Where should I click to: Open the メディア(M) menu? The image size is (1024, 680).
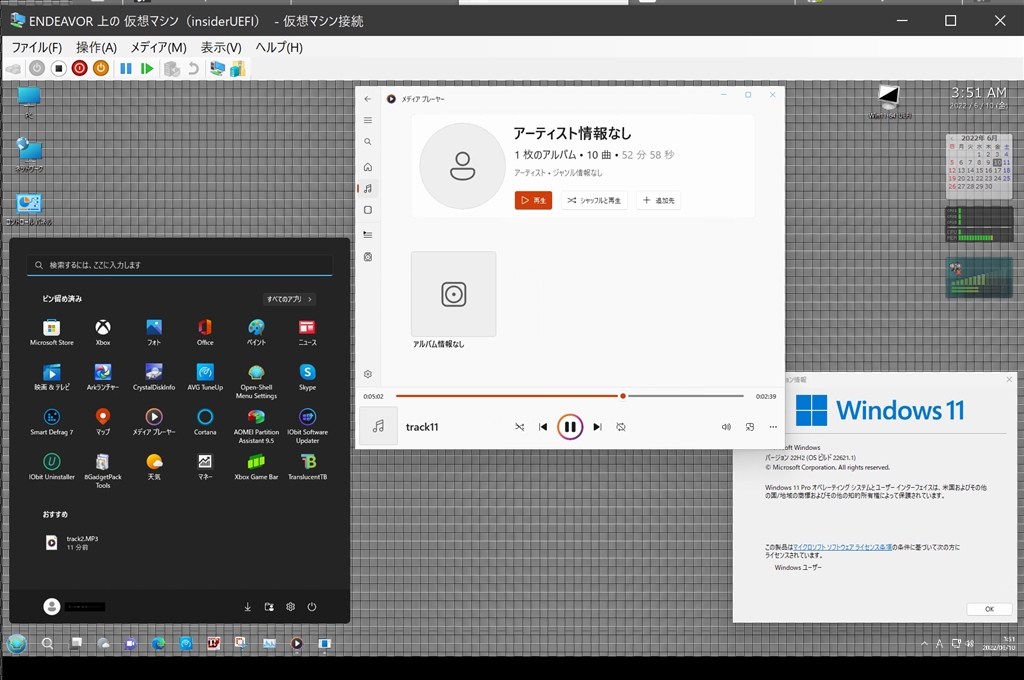click(158, 47)
